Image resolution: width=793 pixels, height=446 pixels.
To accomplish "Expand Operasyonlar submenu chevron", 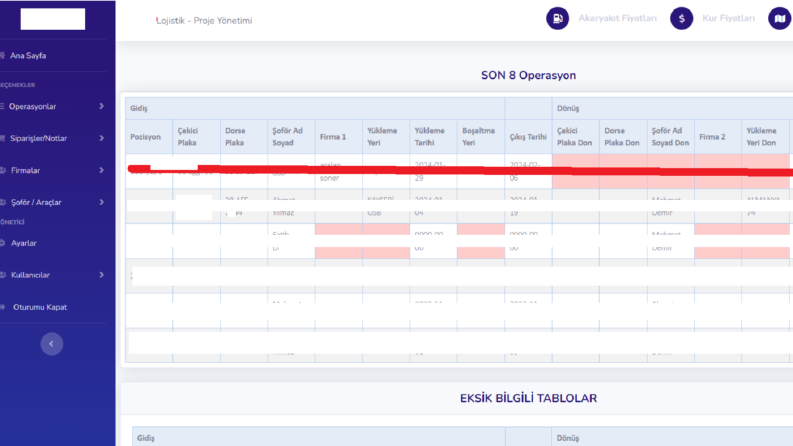I will (x=101, y=106).
